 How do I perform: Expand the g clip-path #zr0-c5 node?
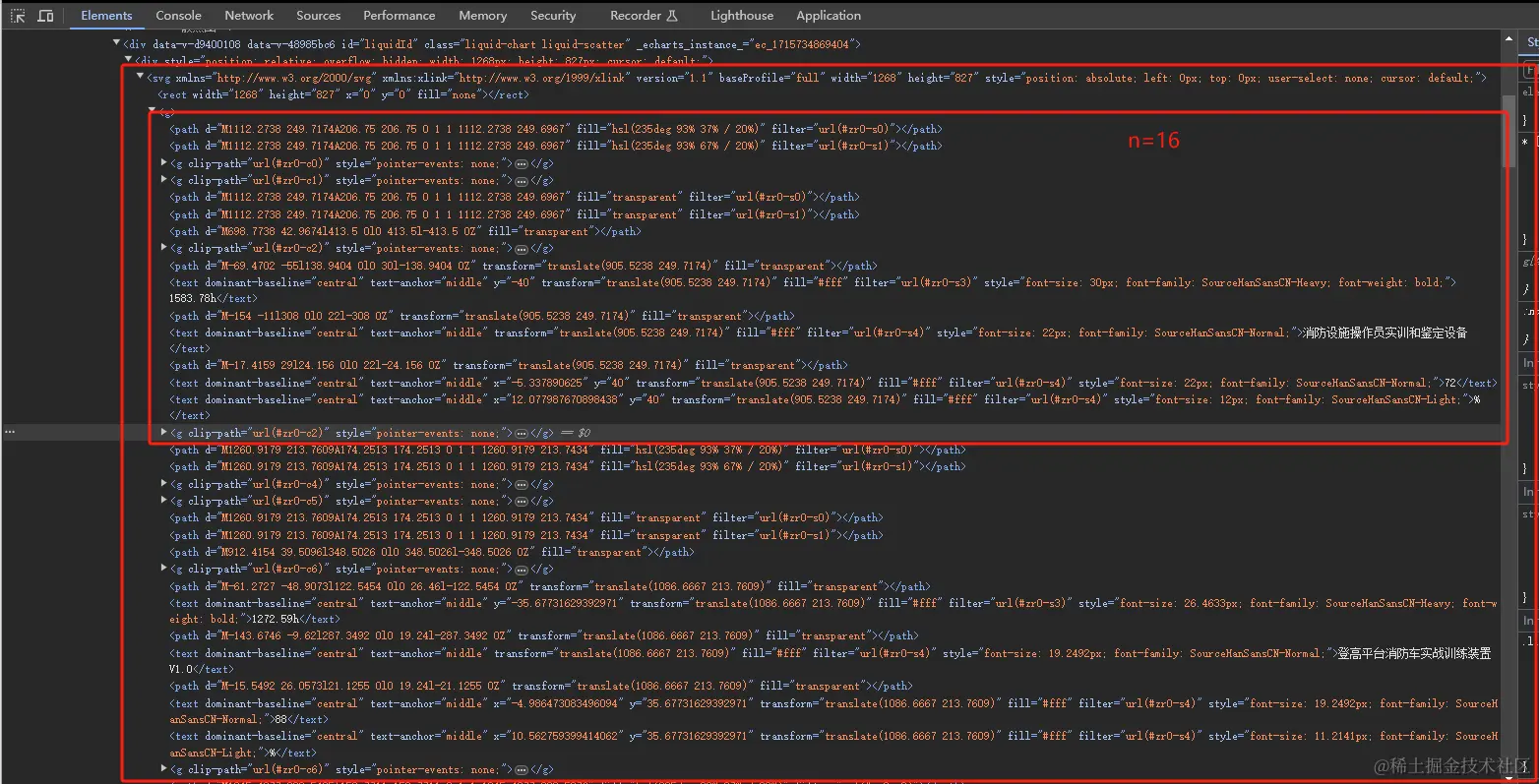(163, 501)
